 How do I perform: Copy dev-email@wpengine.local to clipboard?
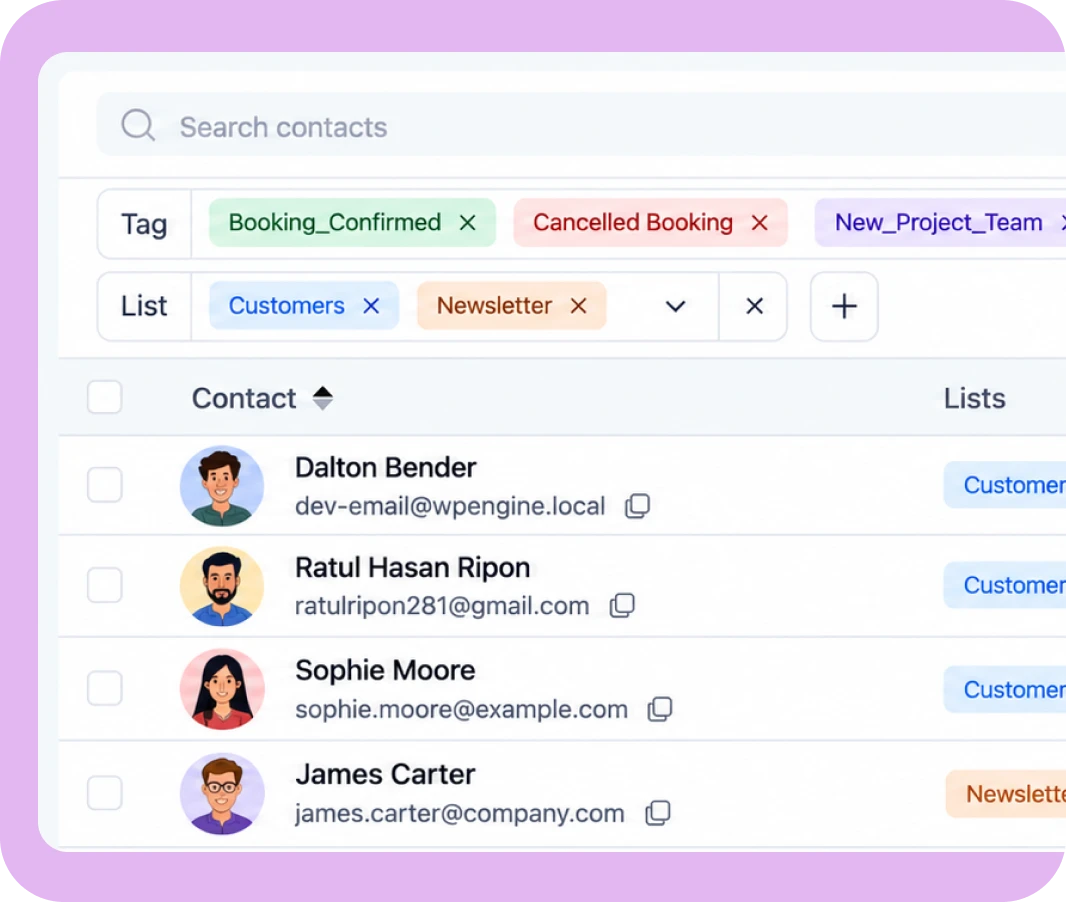(x=638, y=506)
